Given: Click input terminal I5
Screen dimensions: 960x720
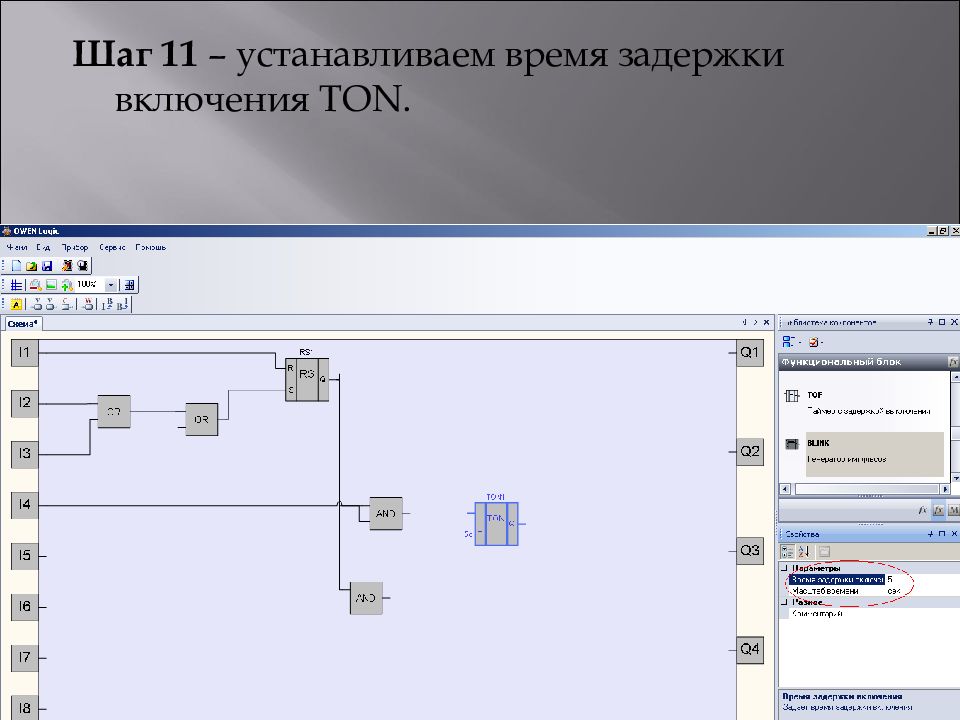Looking at the screenshot, I should [x=24, y=555].
